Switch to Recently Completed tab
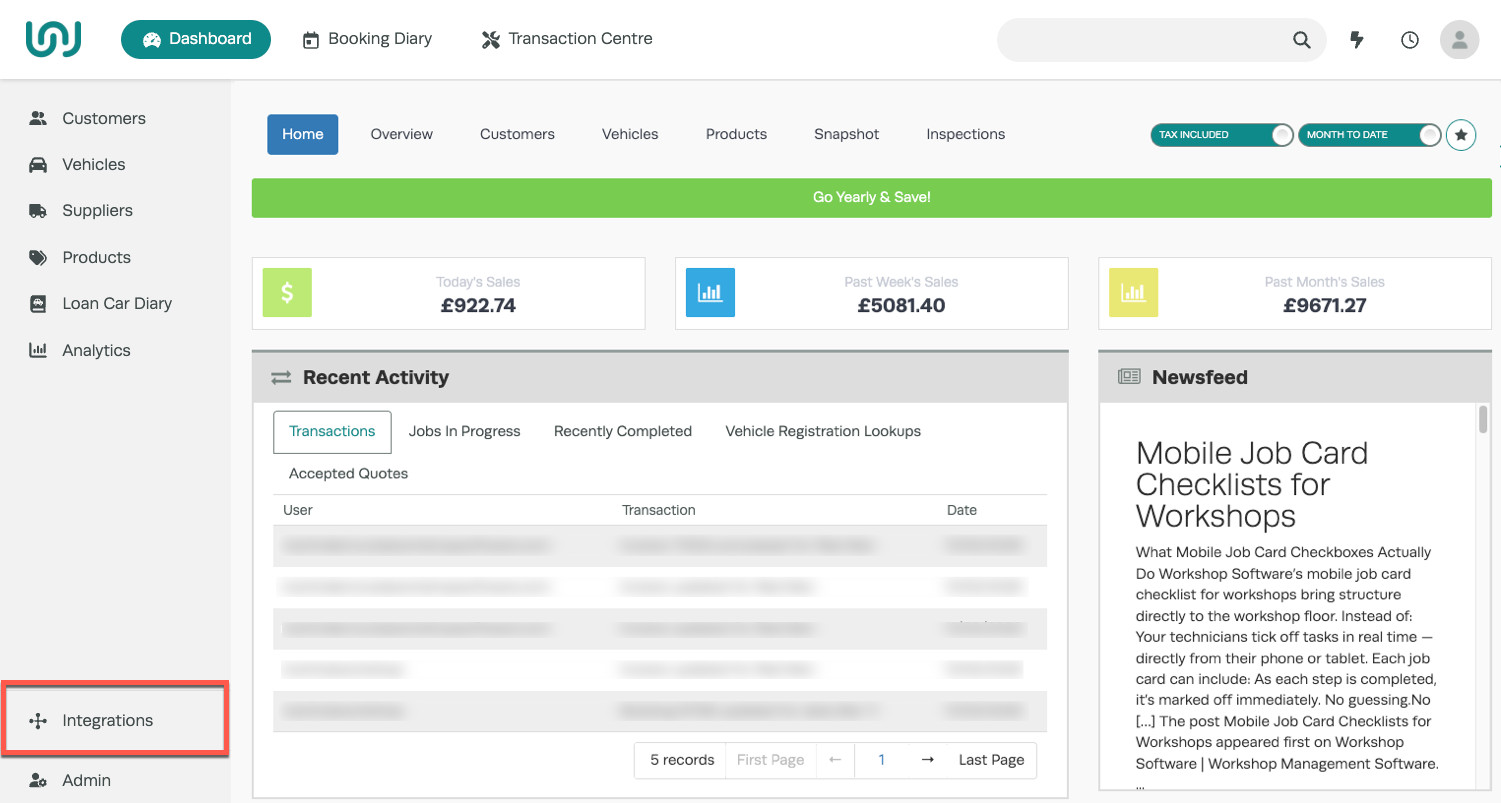Screen dimensions: 1501x803 [623, 431]
